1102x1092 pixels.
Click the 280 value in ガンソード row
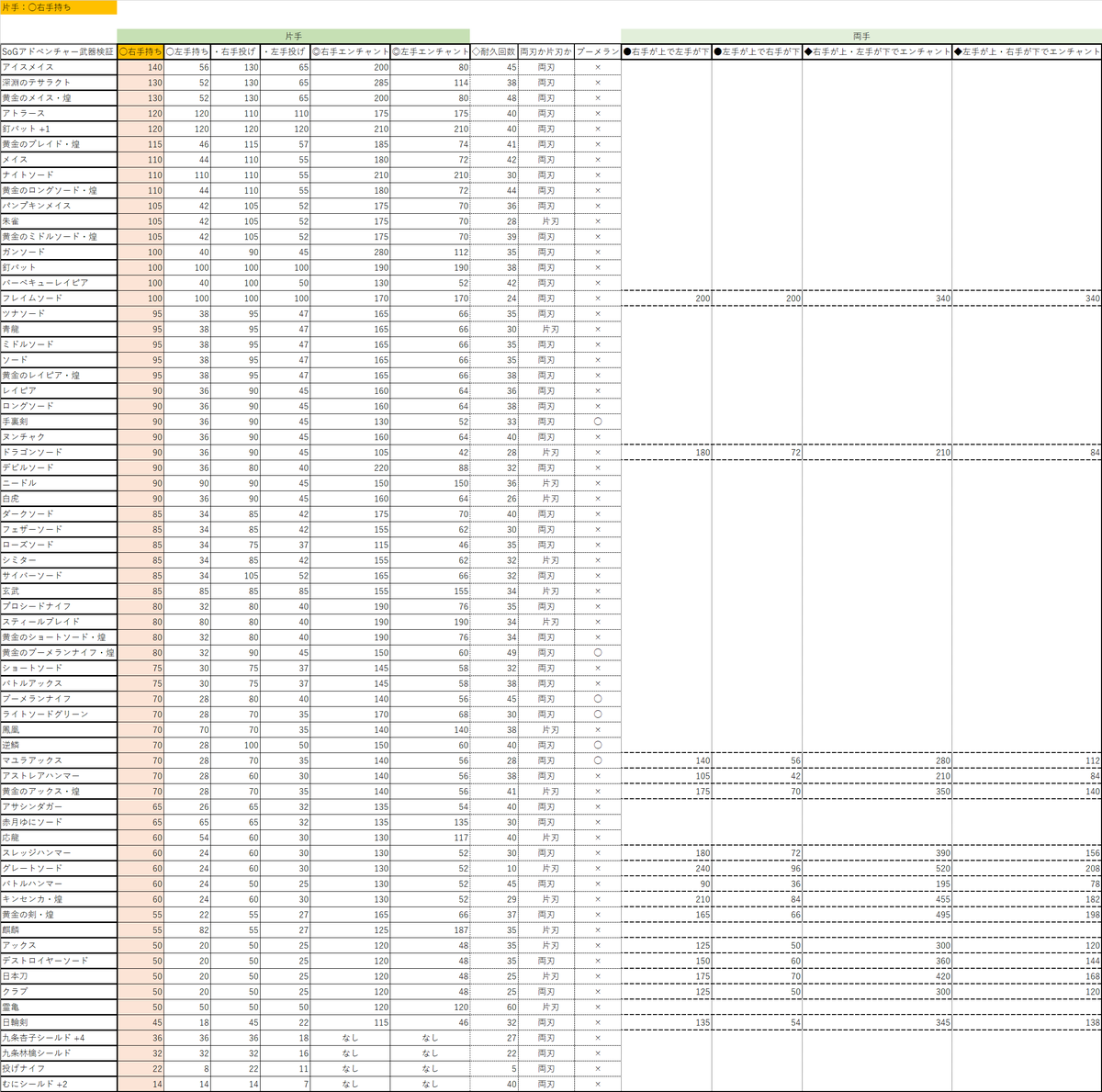[351, 252]
